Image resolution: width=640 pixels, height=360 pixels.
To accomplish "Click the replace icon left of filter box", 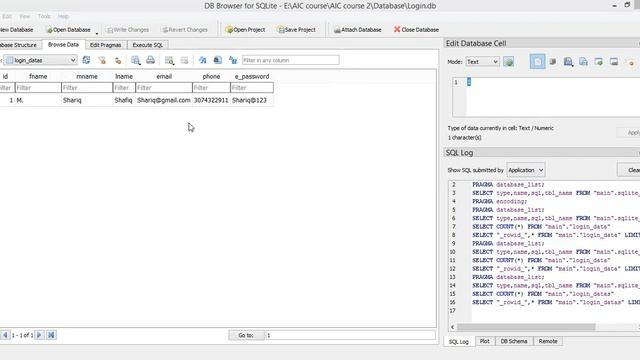I will 233,60.
